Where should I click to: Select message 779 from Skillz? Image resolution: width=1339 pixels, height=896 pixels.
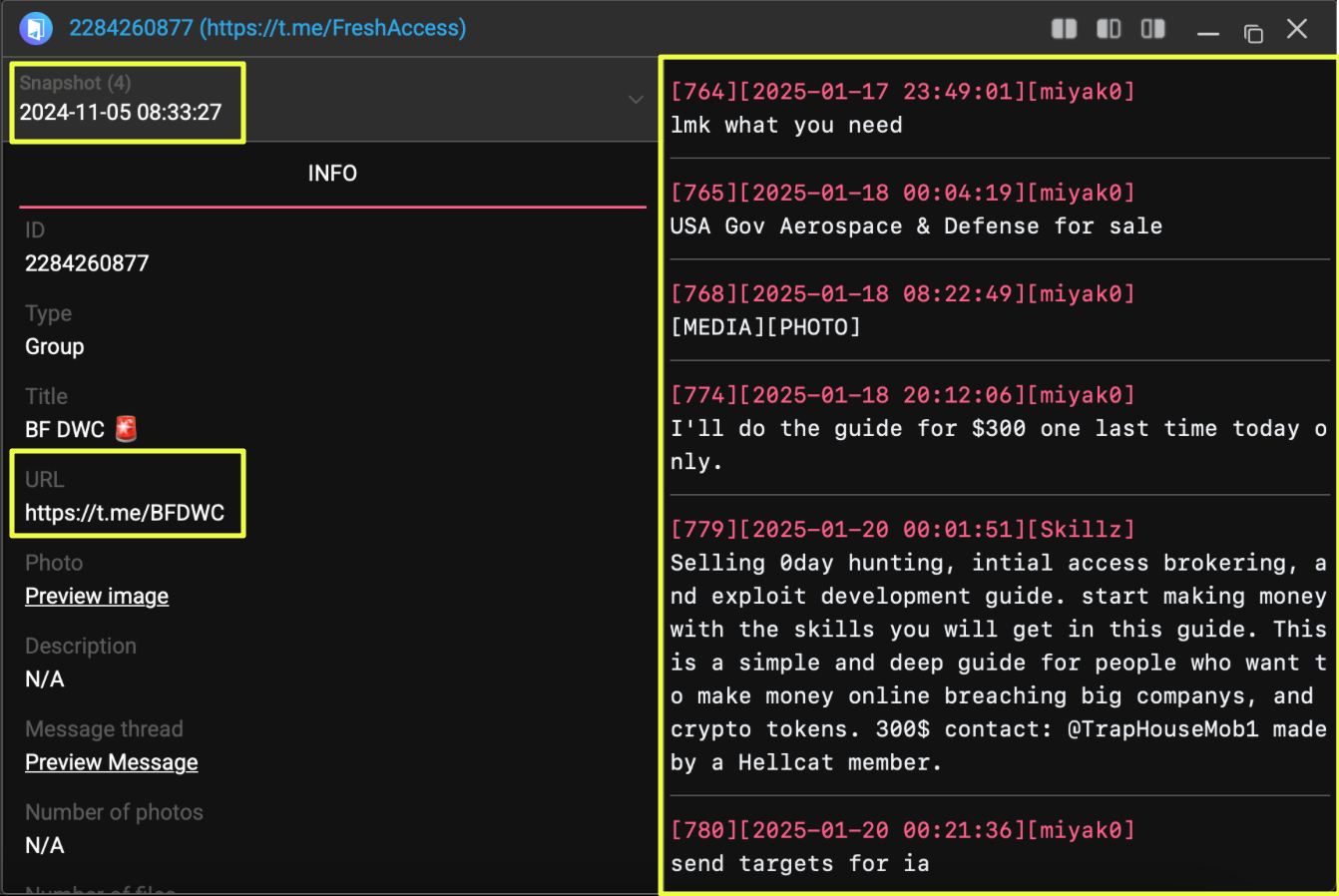click(x=998, y=646)
